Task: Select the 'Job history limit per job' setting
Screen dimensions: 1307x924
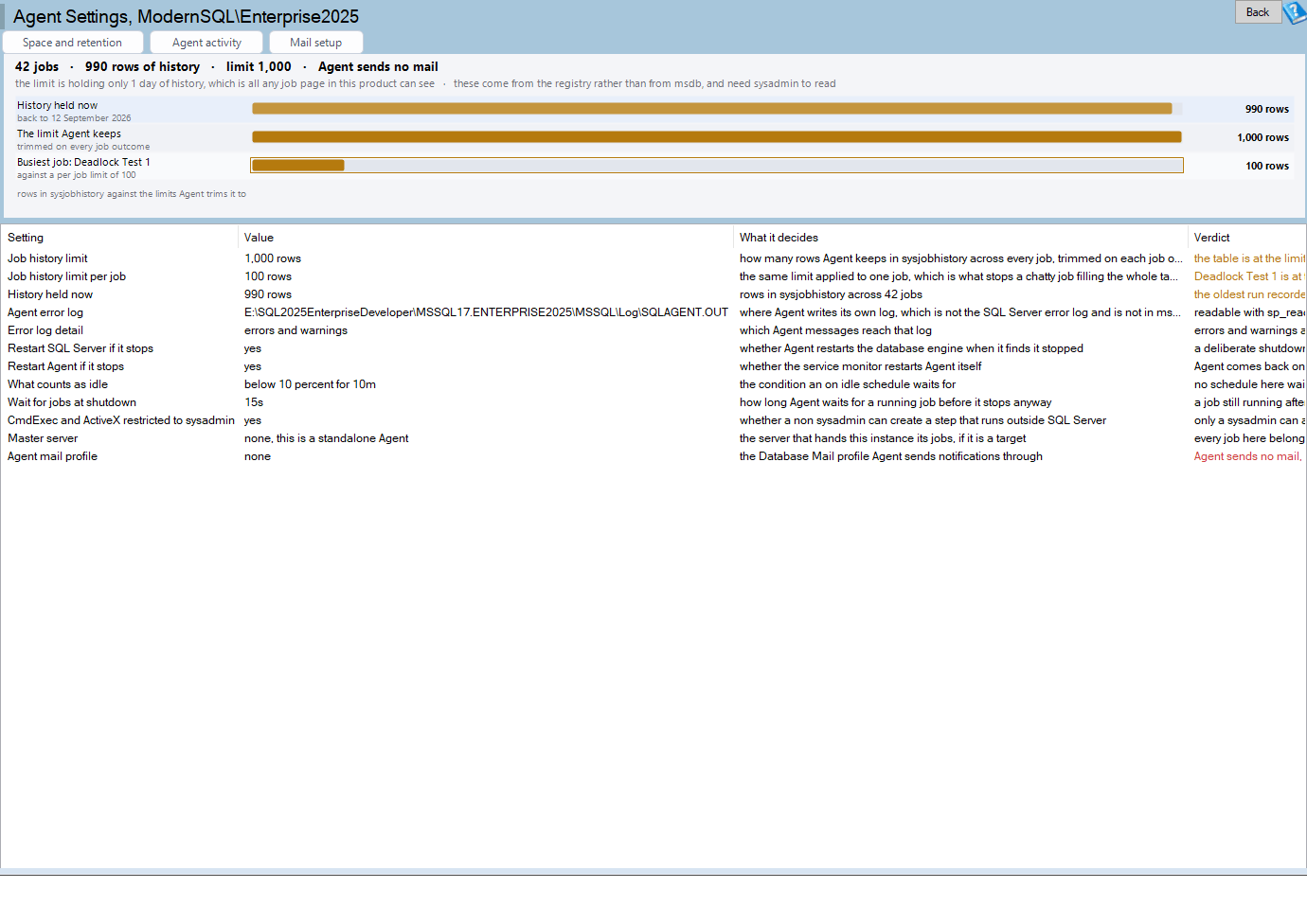Action: point(66,276)
